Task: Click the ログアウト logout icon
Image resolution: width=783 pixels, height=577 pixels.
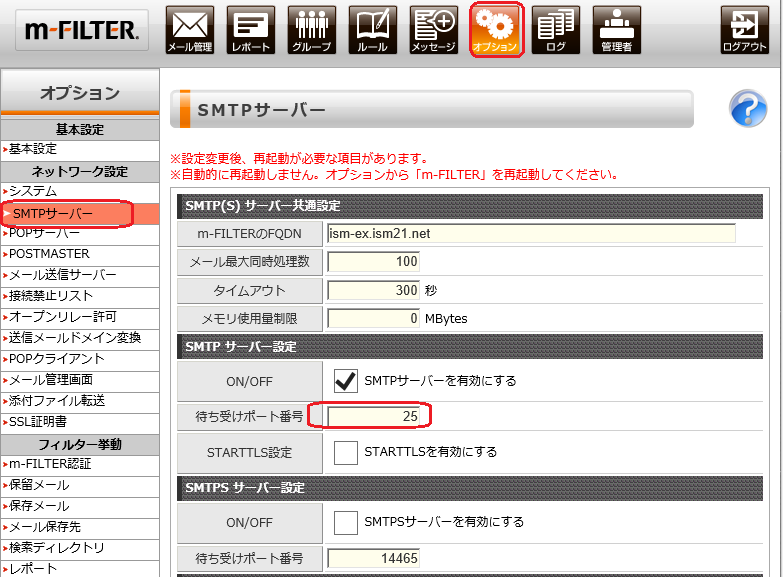Action: [x=745, y=30]
